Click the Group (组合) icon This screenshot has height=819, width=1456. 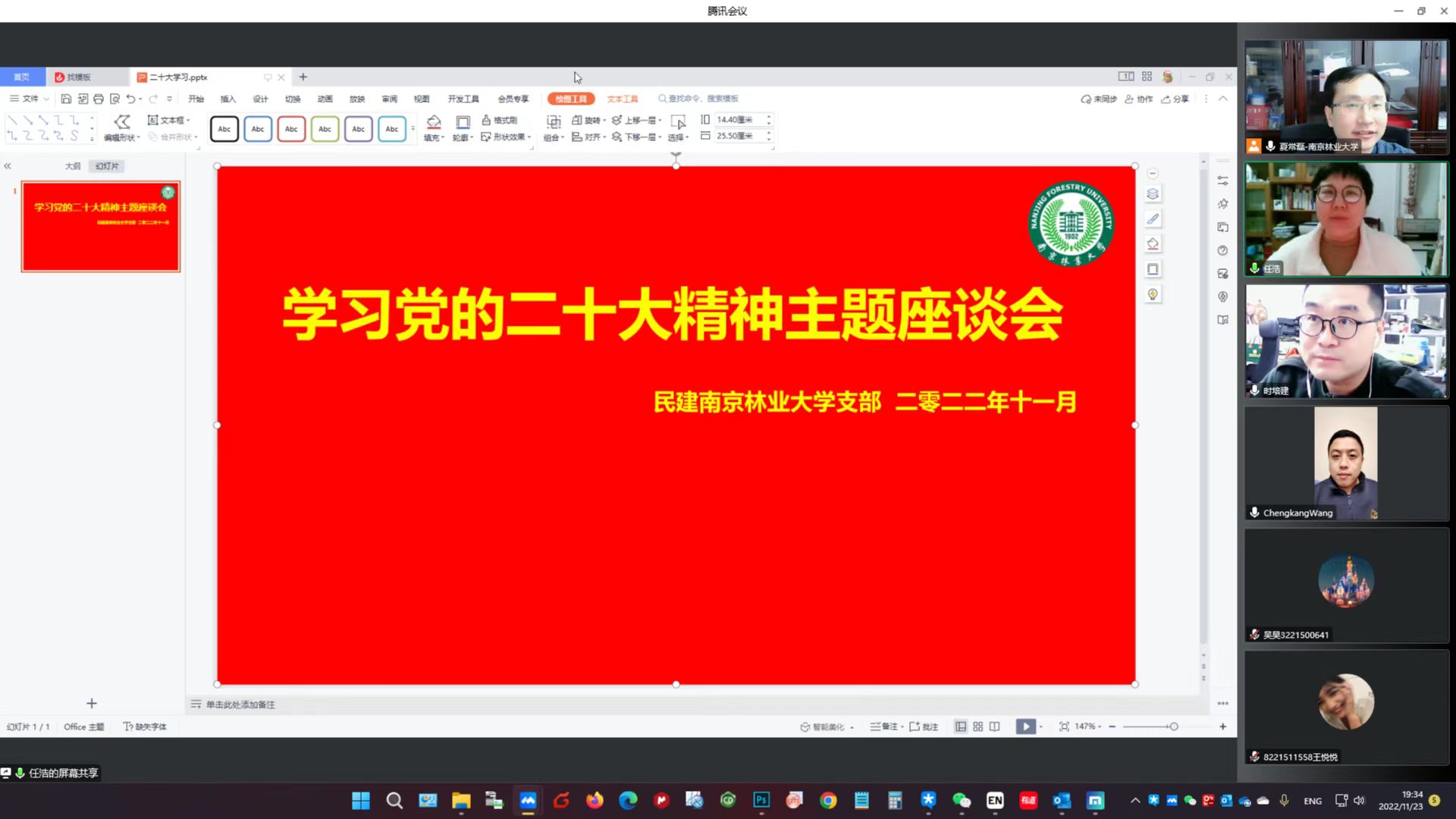click(x=554, y=122)
